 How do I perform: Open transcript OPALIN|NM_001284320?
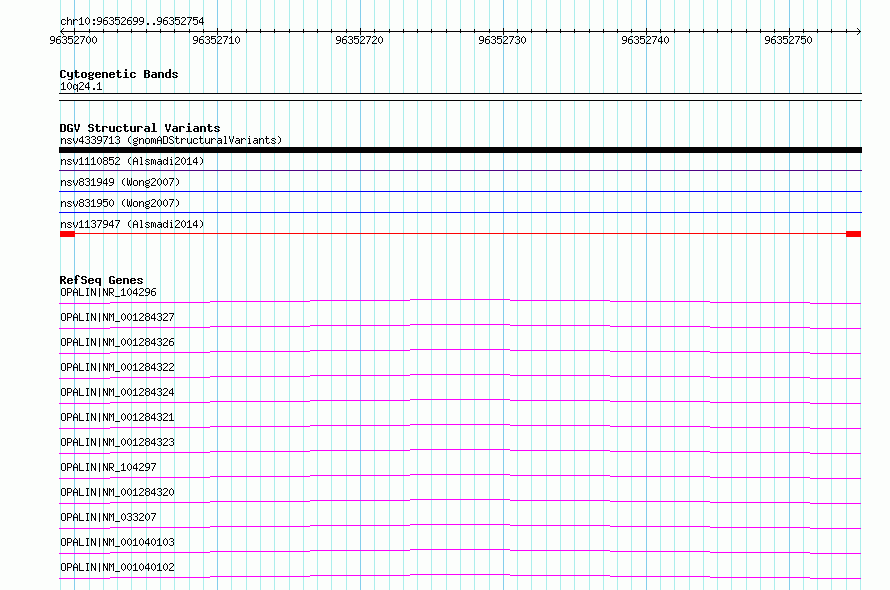[117, 492]
